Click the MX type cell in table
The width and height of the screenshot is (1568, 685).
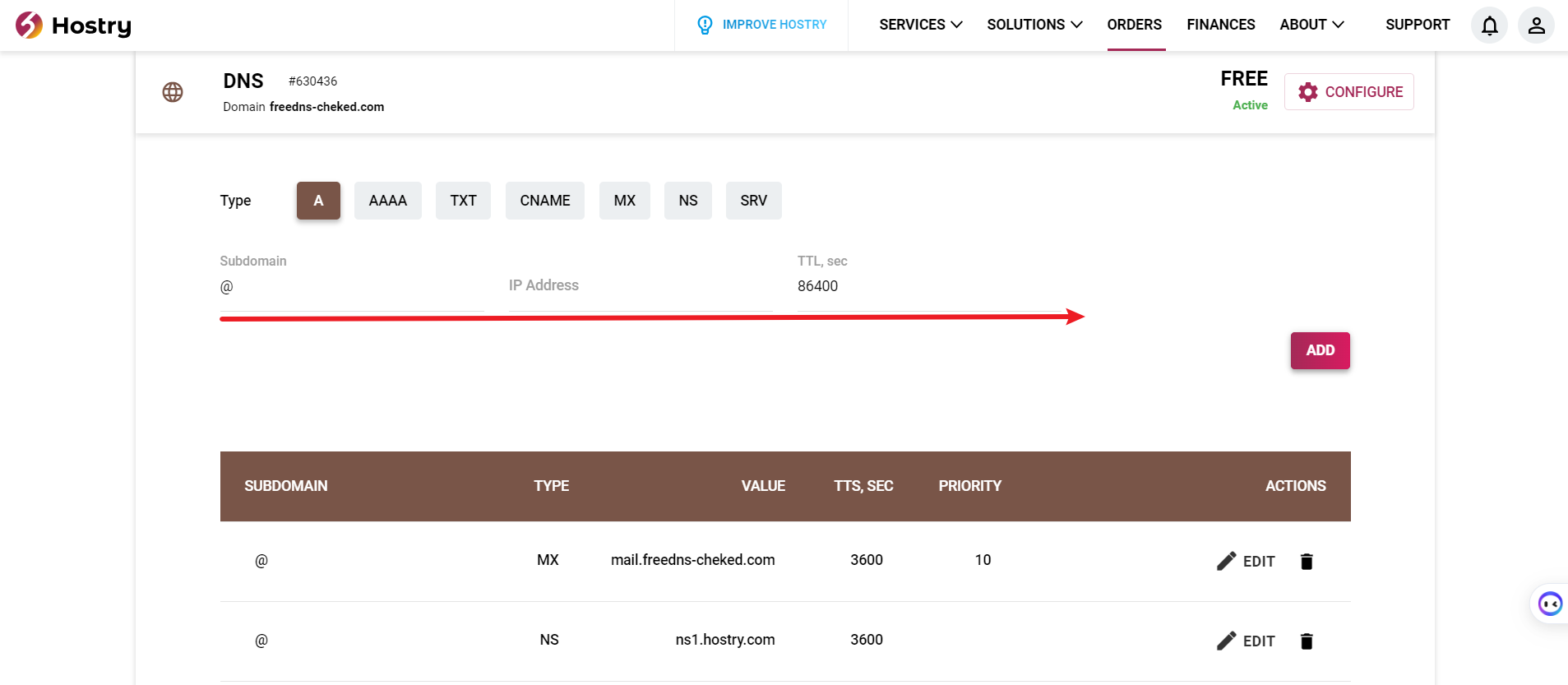[548, 560]
